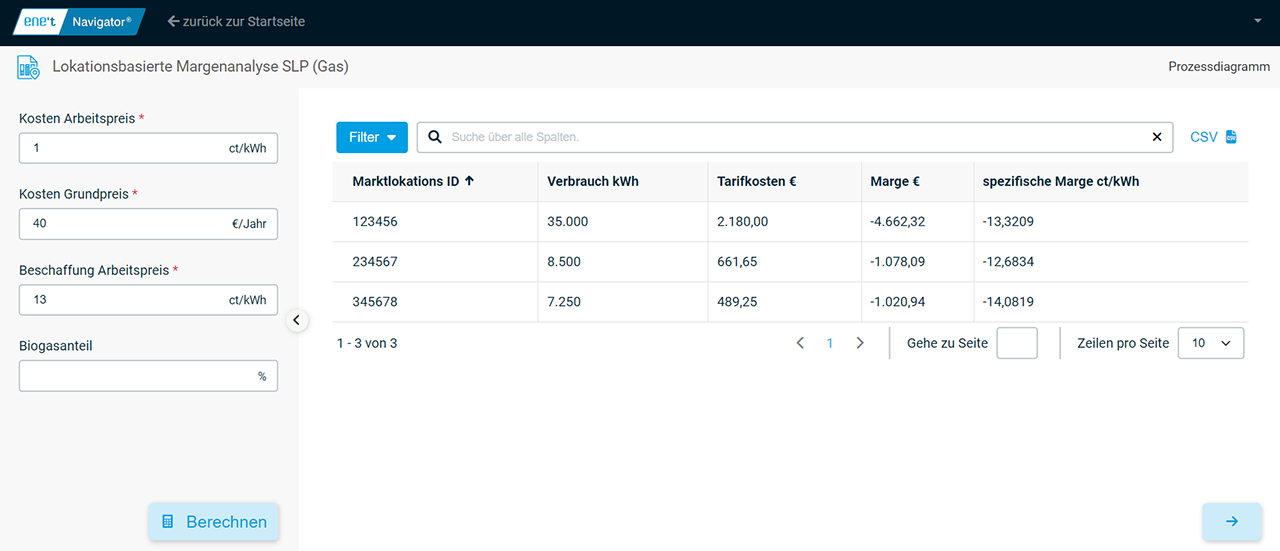Collapse the left input sidebar
This screenshot has height=551, width=1280.
click(x=297, y=320)
